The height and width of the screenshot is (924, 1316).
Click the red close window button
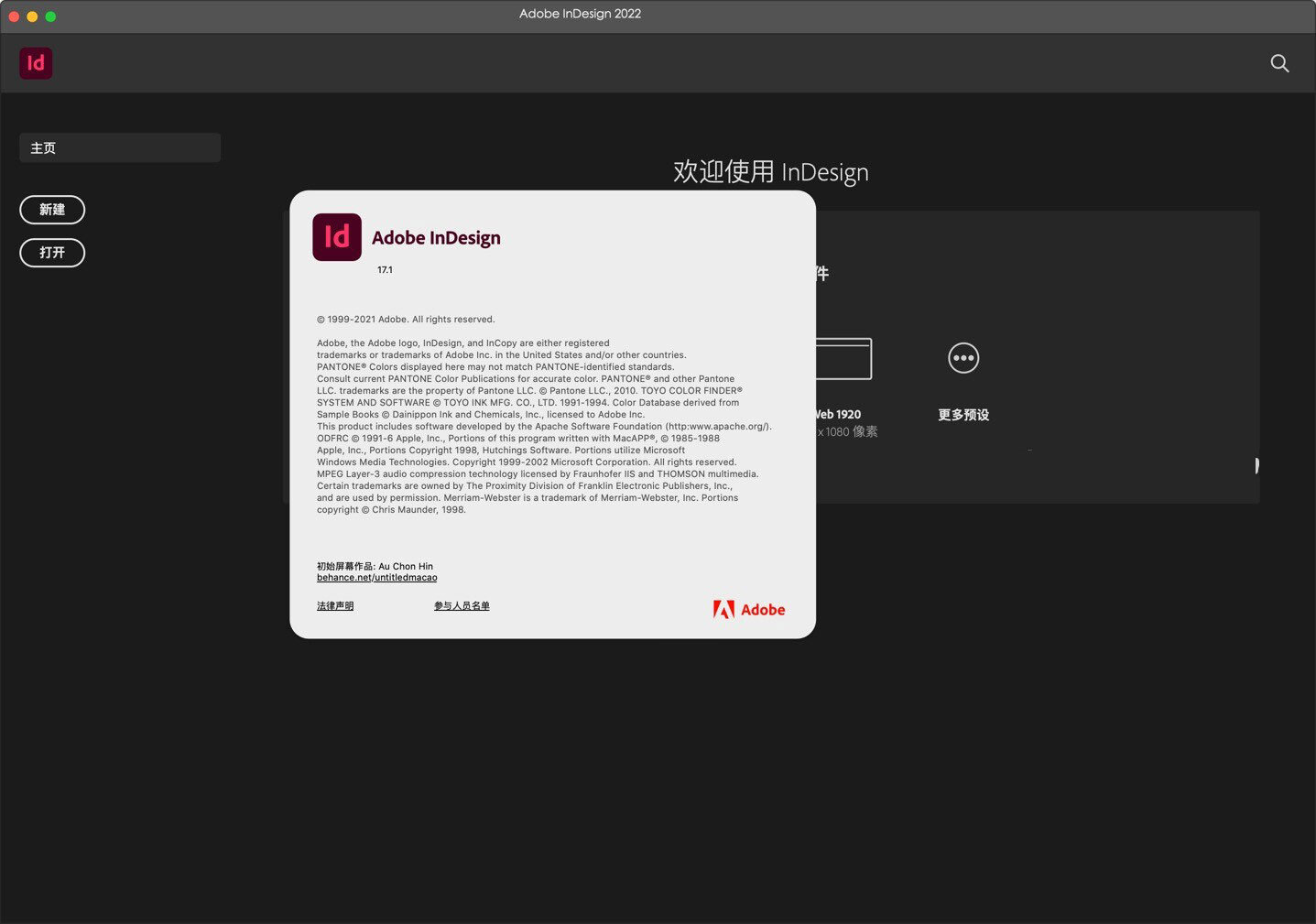pyautogui.click(x=14, y=16)
